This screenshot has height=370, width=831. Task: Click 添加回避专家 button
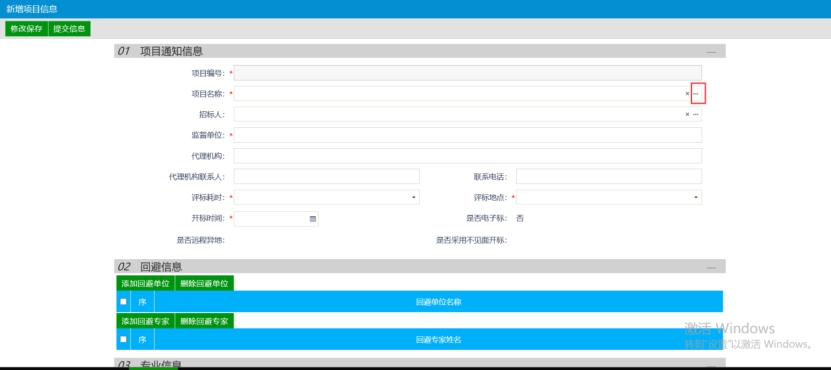[x=145, y=321]
